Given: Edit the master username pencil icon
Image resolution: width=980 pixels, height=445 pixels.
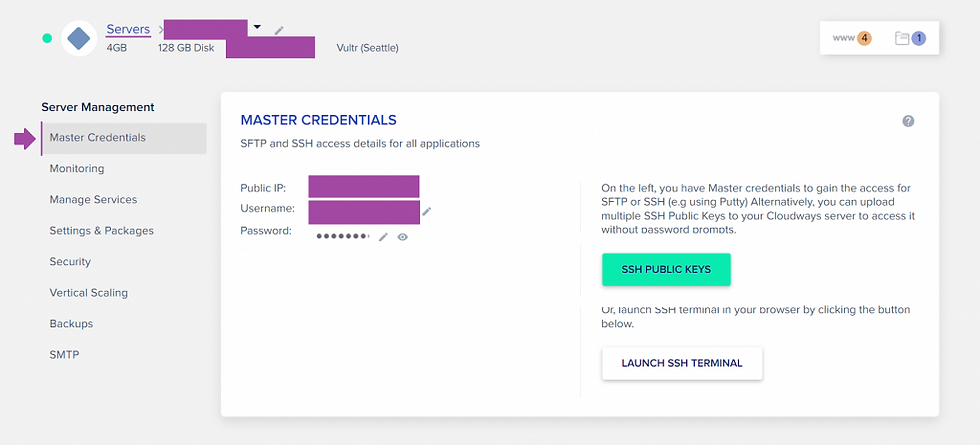Looking at the screenshot, I should 427,211.
